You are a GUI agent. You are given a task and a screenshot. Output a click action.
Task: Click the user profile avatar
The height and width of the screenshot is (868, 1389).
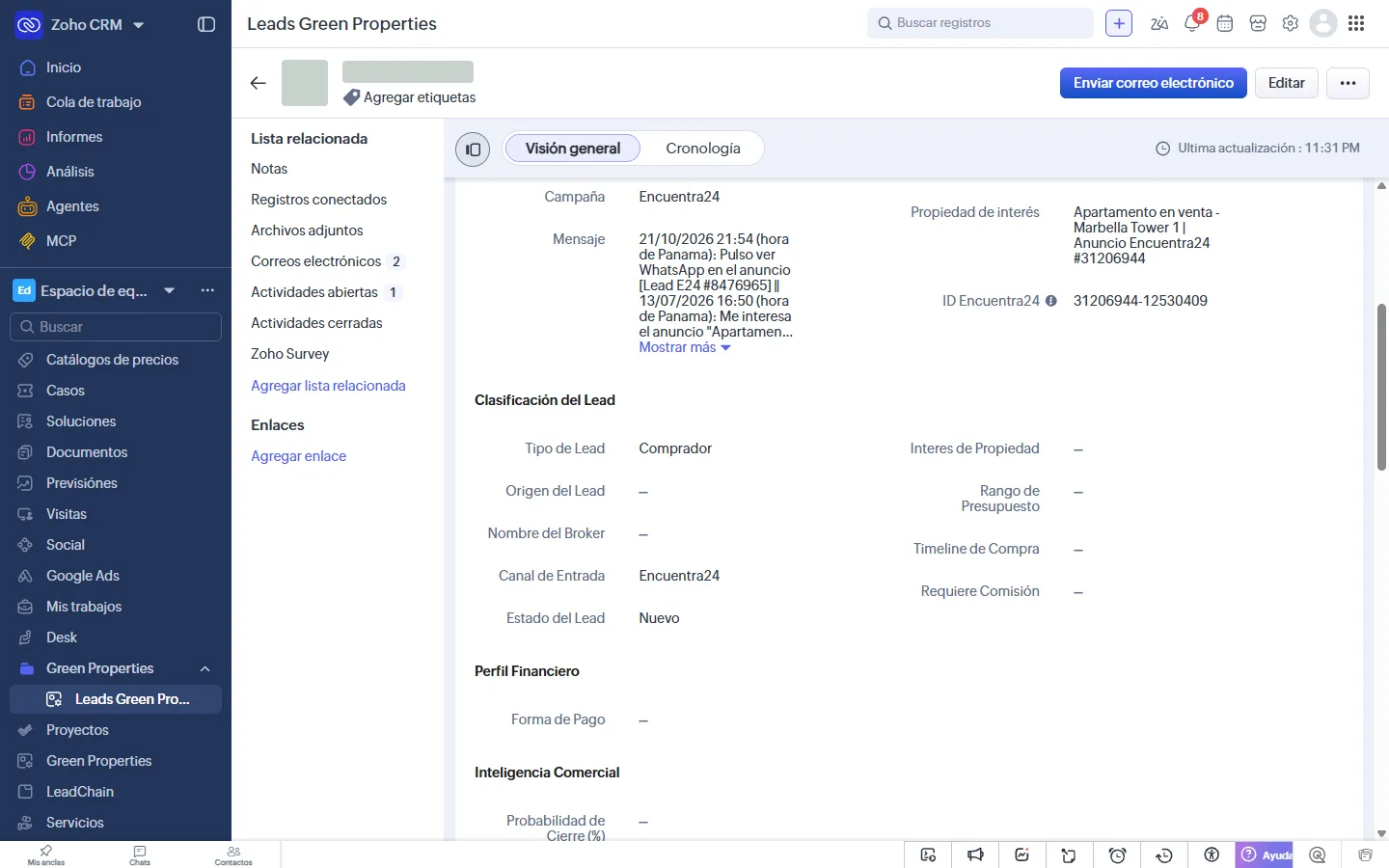1323,23
